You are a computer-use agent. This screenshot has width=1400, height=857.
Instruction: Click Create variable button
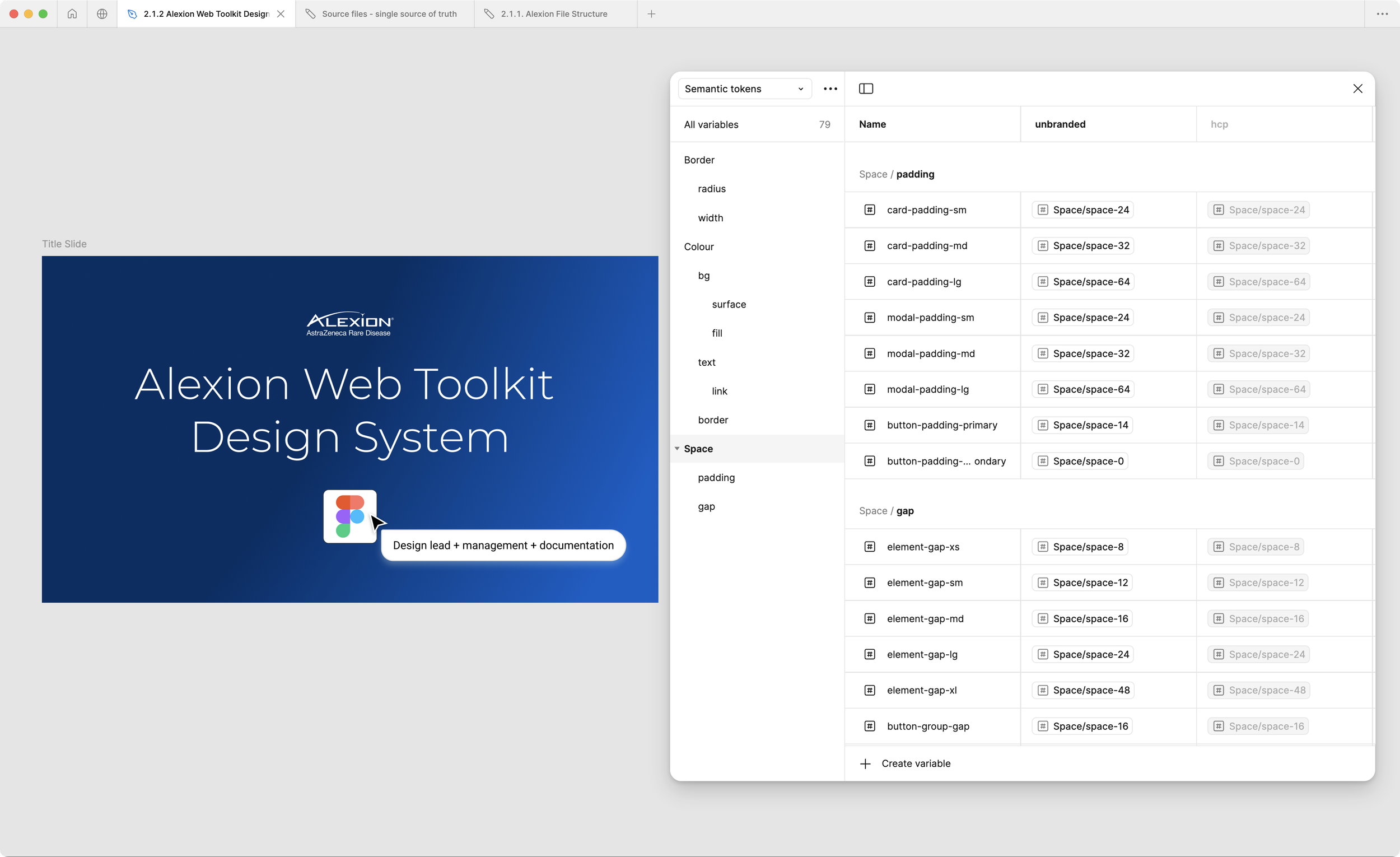pyautogui.click(x=905, y=764)
